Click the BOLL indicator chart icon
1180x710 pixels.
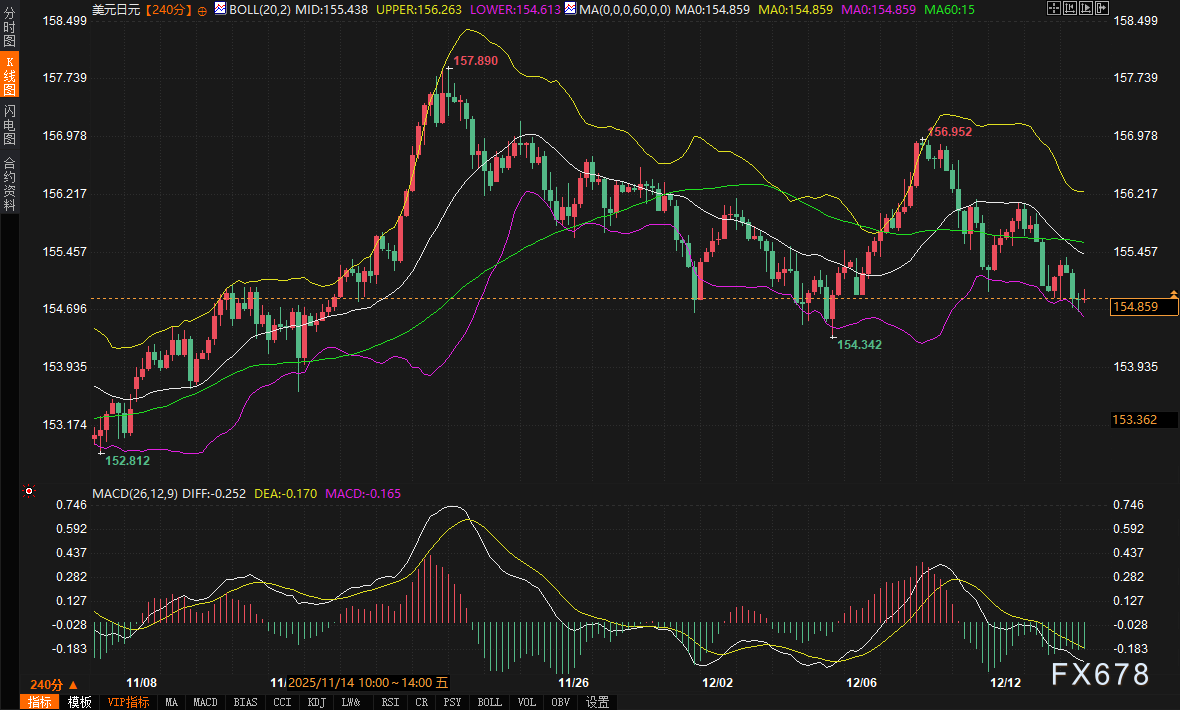coord(220,9)
